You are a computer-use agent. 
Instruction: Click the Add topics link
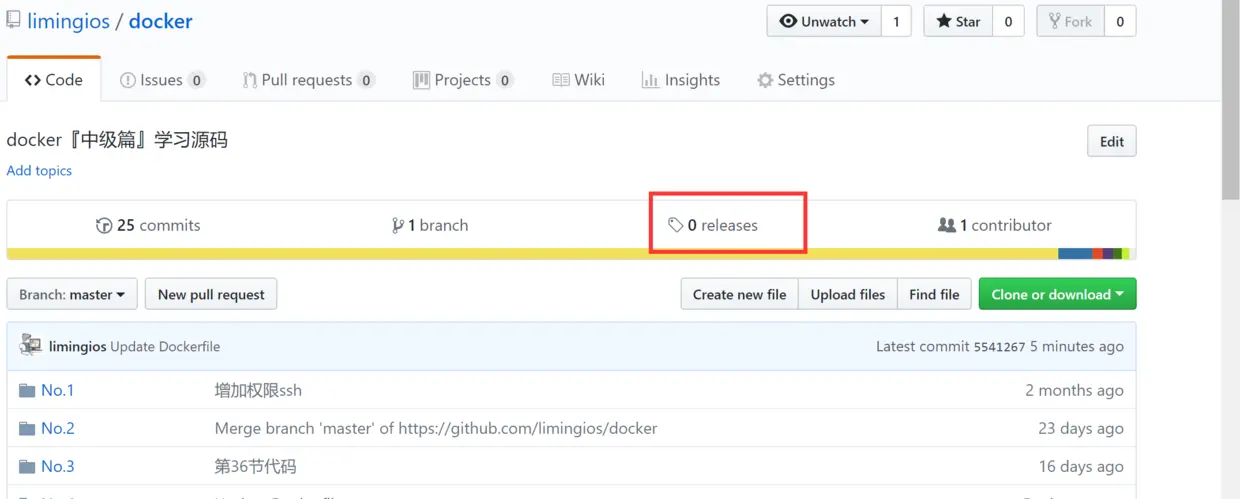pyautogui.click(x=39, y=170)
